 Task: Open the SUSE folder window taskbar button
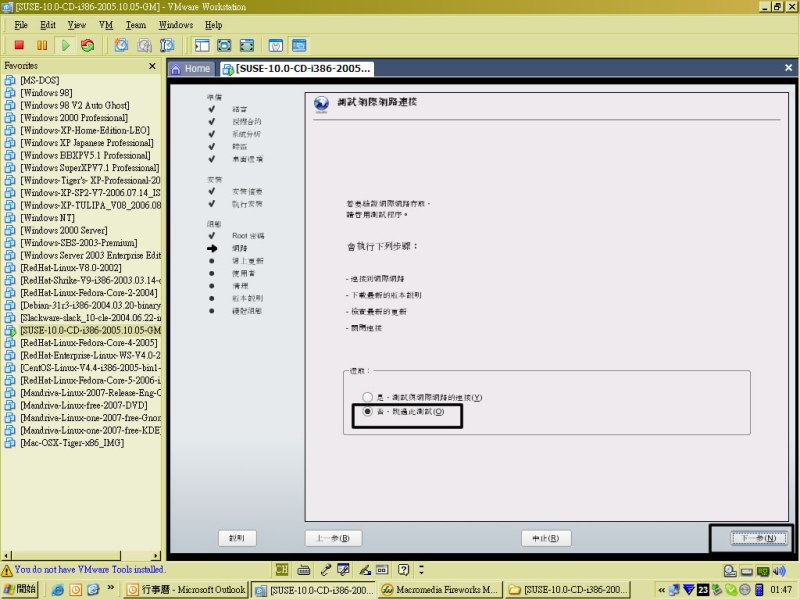(x=568, y=590)
